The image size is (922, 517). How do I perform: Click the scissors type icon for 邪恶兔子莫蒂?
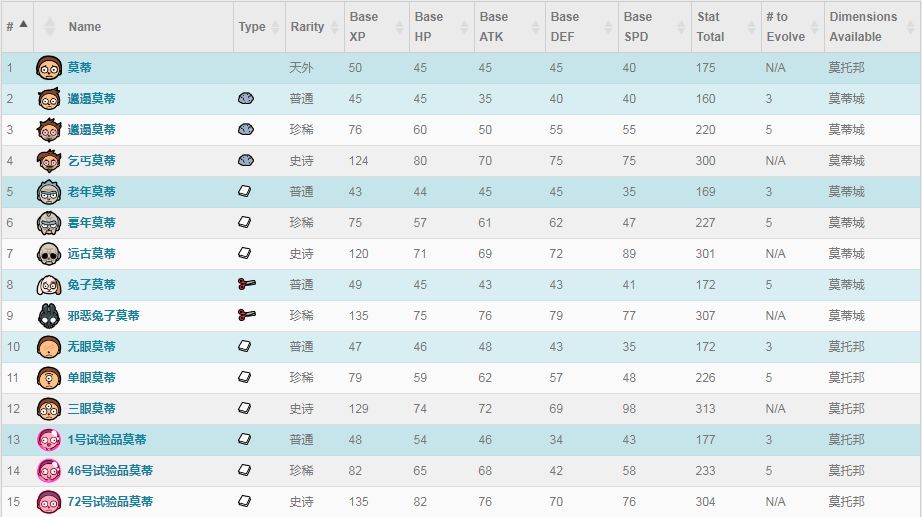click(x=246, y=315)
